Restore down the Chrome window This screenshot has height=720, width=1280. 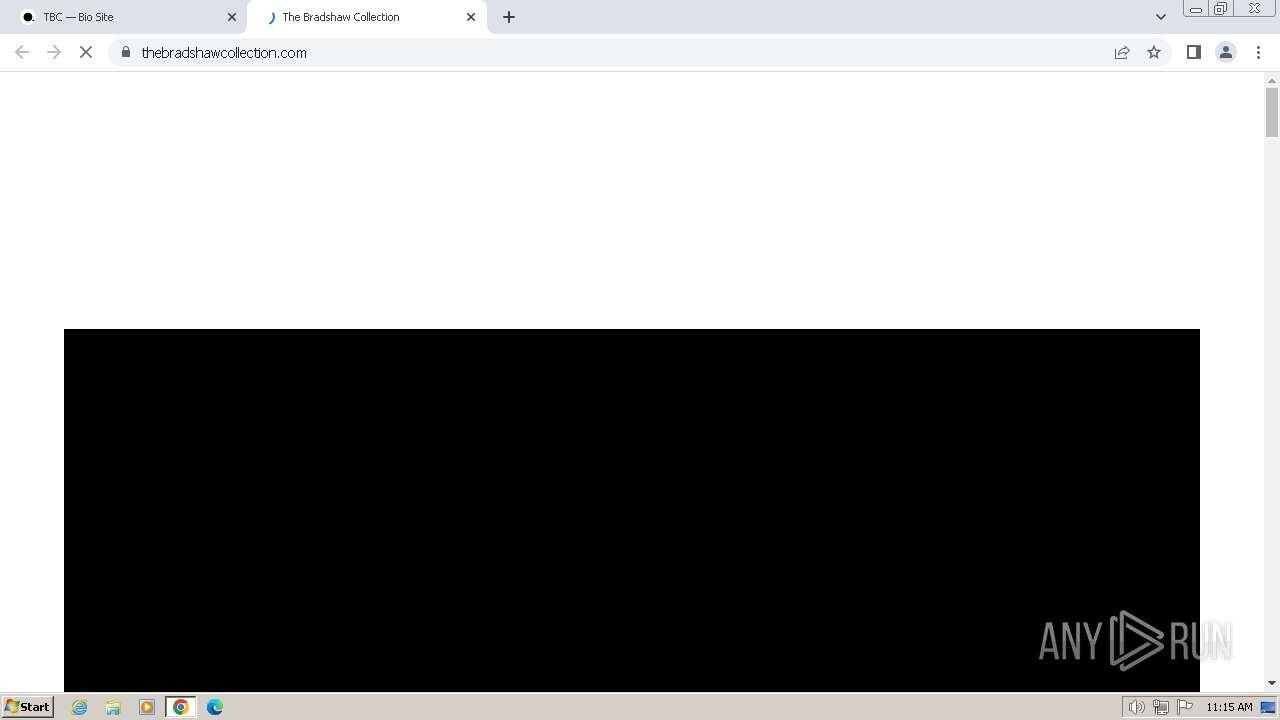(x=1221, y=9)
